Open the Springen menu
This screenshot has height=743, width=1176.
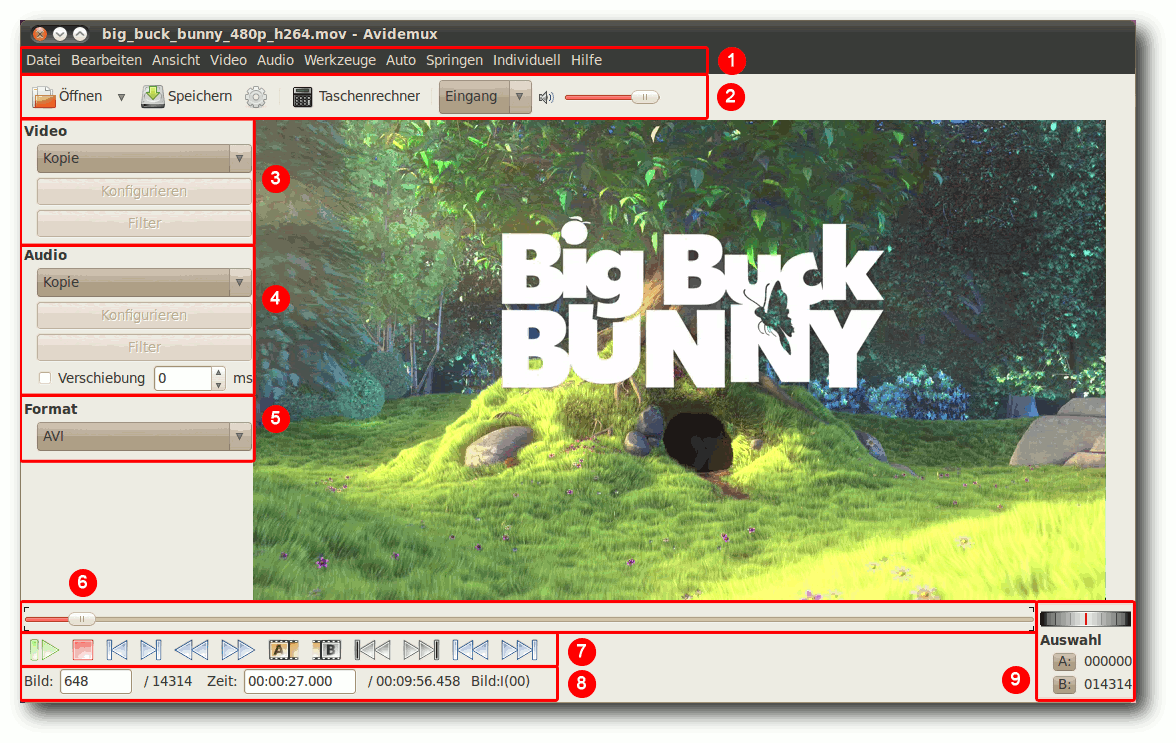[x=454, y=60]
